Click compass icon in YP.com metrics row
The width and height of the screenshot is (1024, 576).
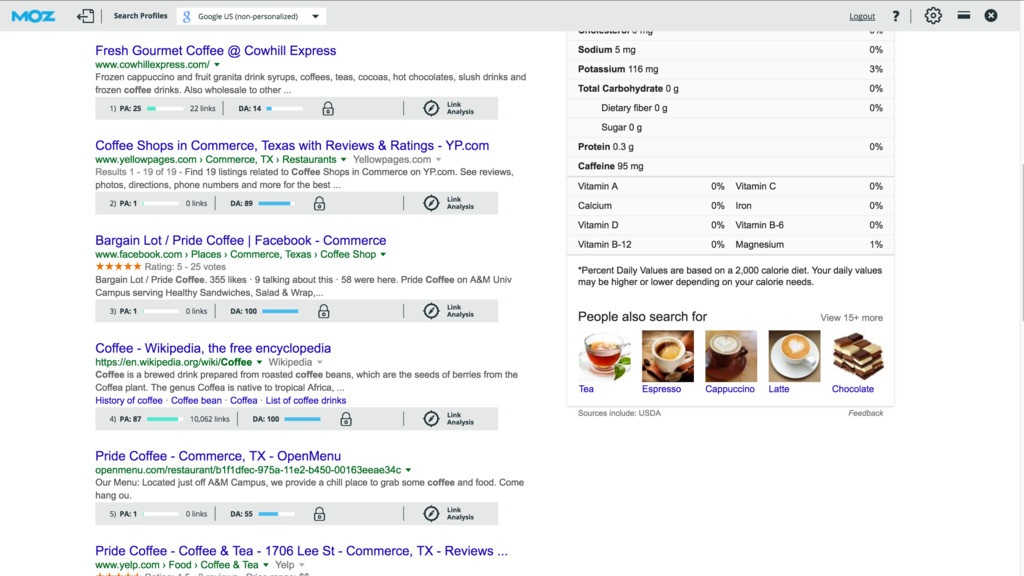tap(431, 203)
